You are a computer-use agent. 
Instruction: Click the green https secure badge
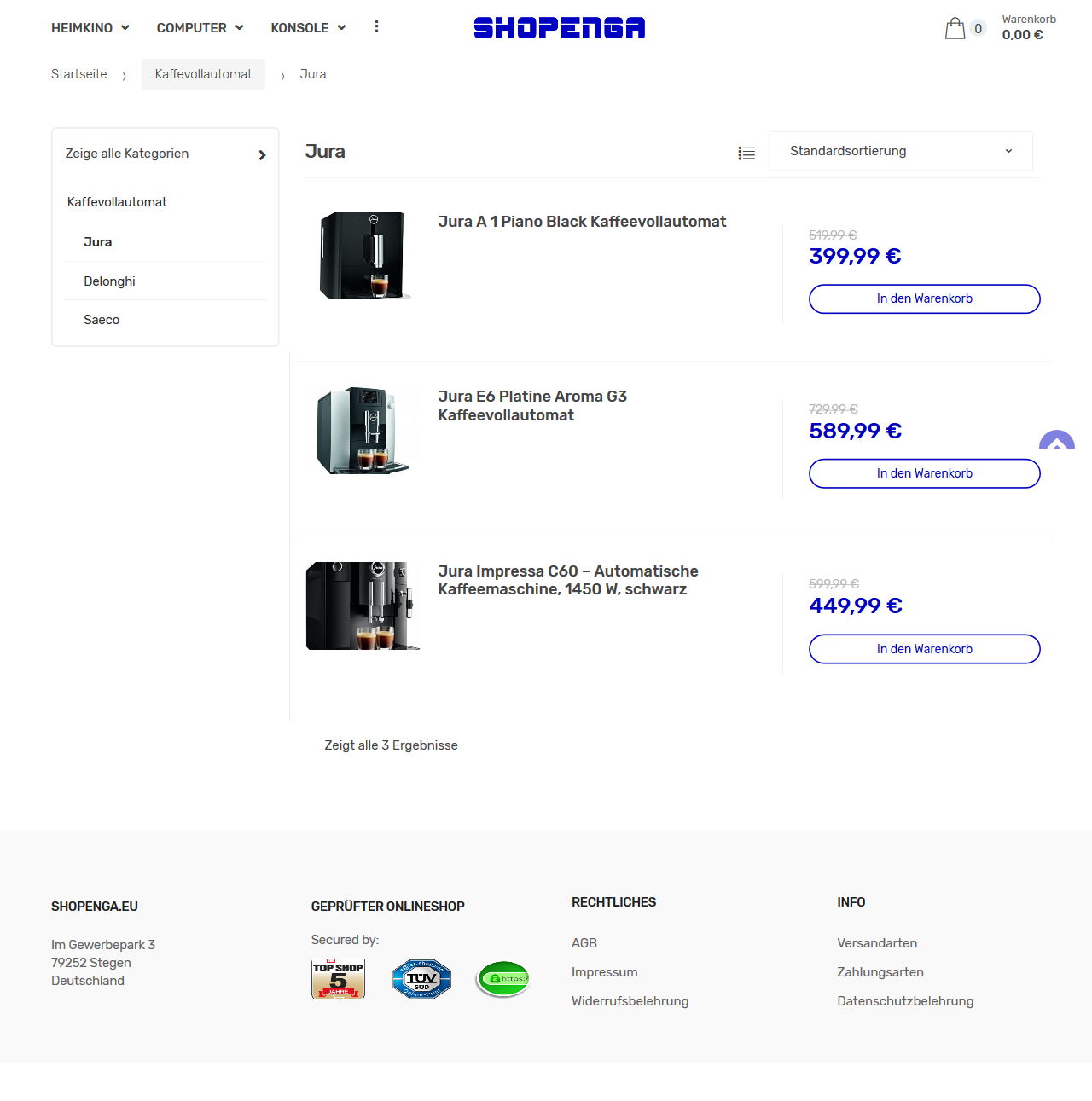[502, 979]
